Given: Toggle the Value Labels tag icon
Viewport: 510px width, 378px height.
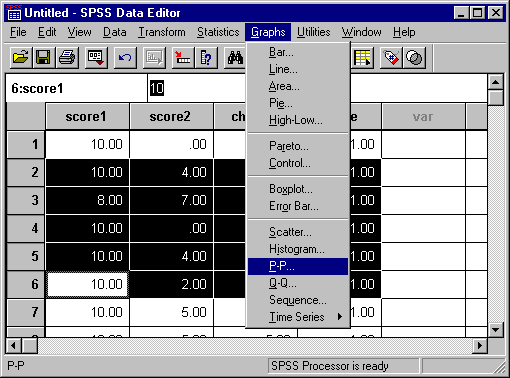Looking at the screenshot, I should [391, 58].
